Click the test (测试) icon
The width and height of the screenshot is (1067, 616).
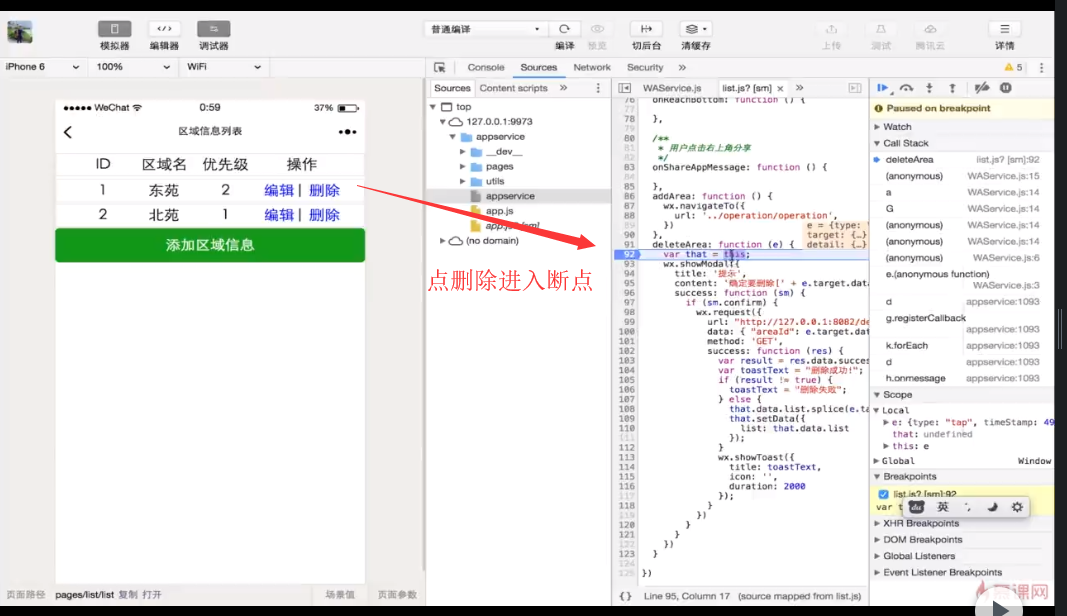click(881, 29)
